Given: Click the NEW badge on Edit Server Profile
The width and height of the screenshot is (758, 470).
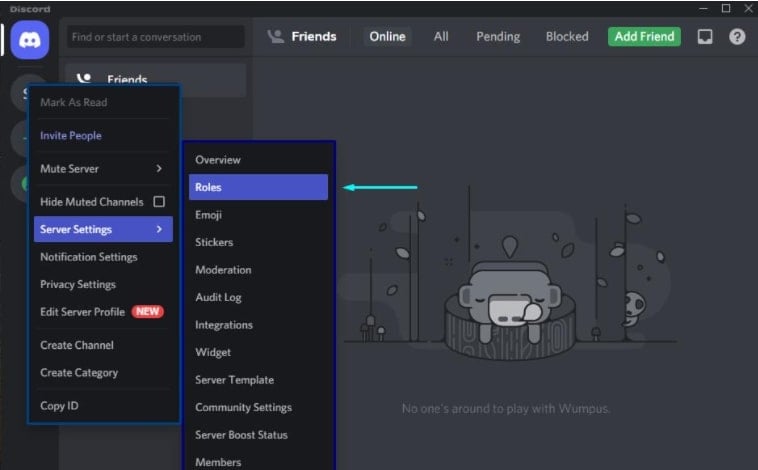Looking at the screenshot, I should pos(147,311).
